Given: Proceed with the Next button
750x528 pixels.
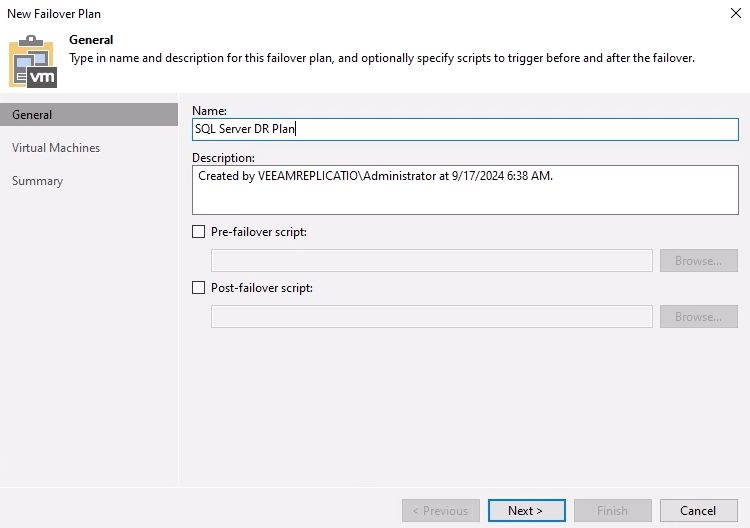Looking at the screenshot, I should pos(526,511).
